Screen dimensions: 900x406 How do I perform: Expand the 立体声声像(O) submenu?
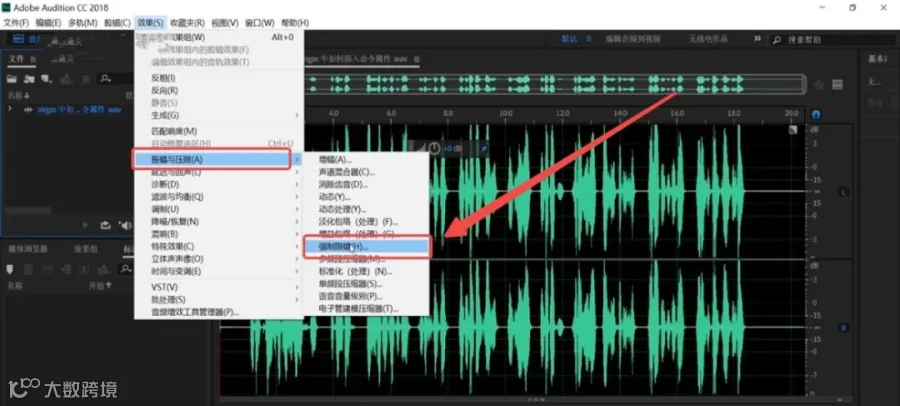pyautogui.click(x=218, y=259)
